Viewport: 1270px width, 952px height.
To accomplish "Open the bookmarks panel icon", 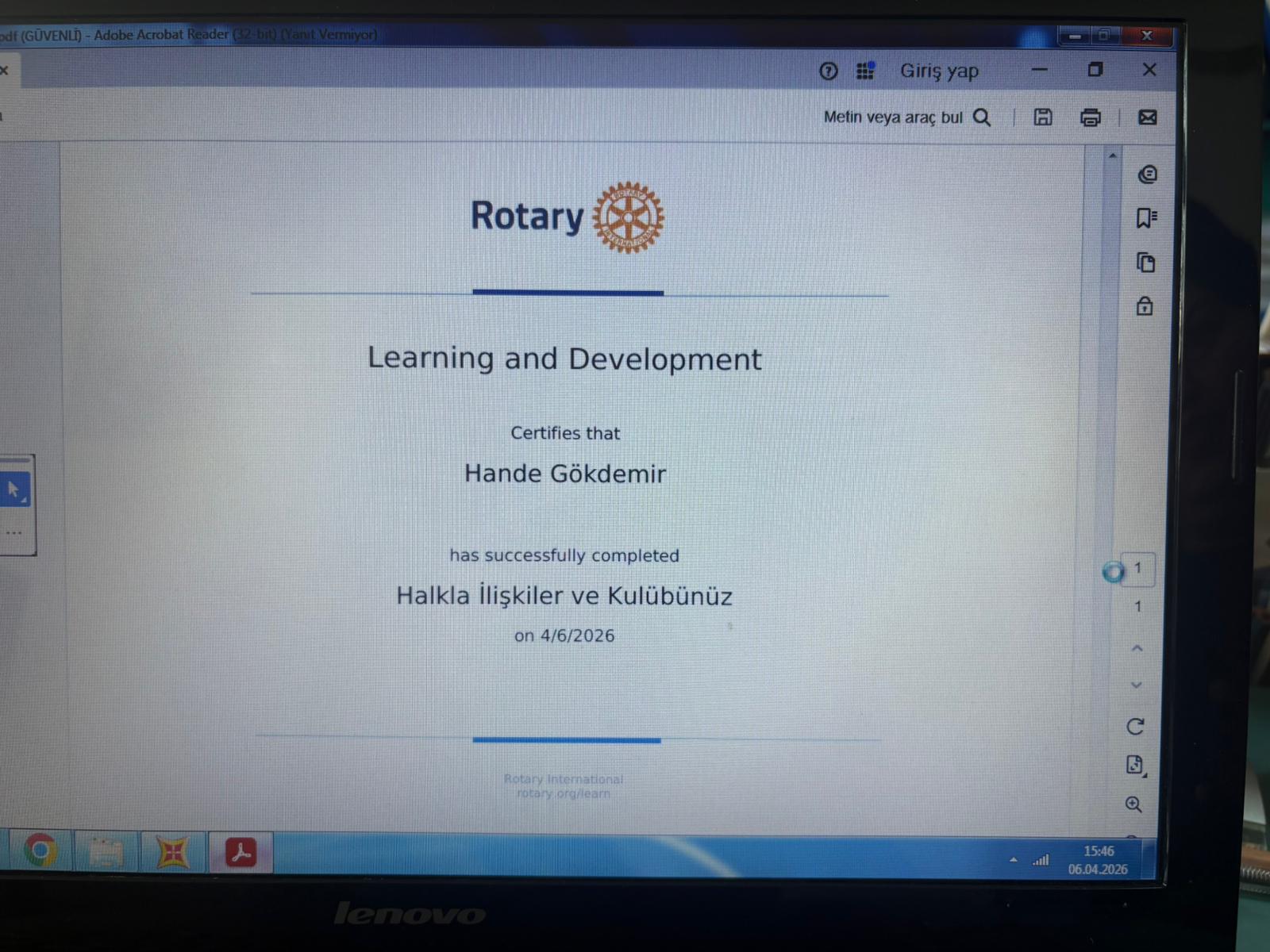I will pos(1145,218).
